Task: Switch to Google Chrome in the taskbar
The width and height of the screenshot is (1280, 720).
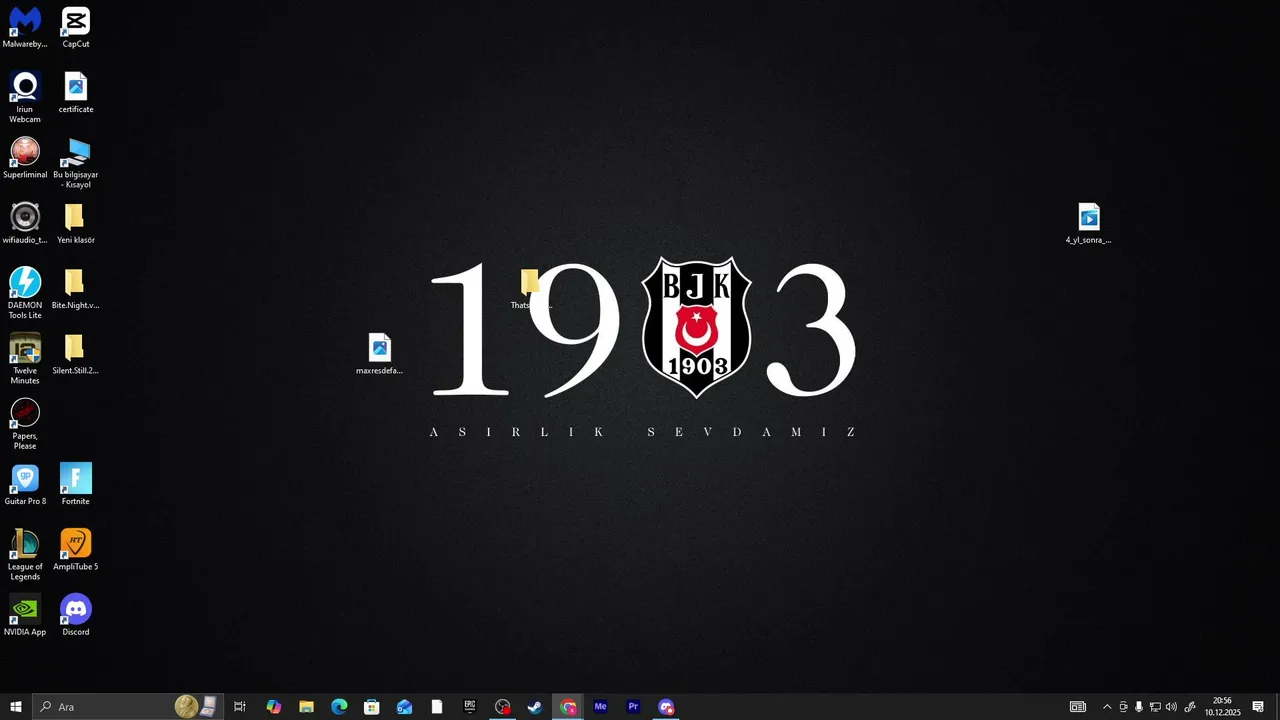Action: pyautogui.click(x=568, y=707)
